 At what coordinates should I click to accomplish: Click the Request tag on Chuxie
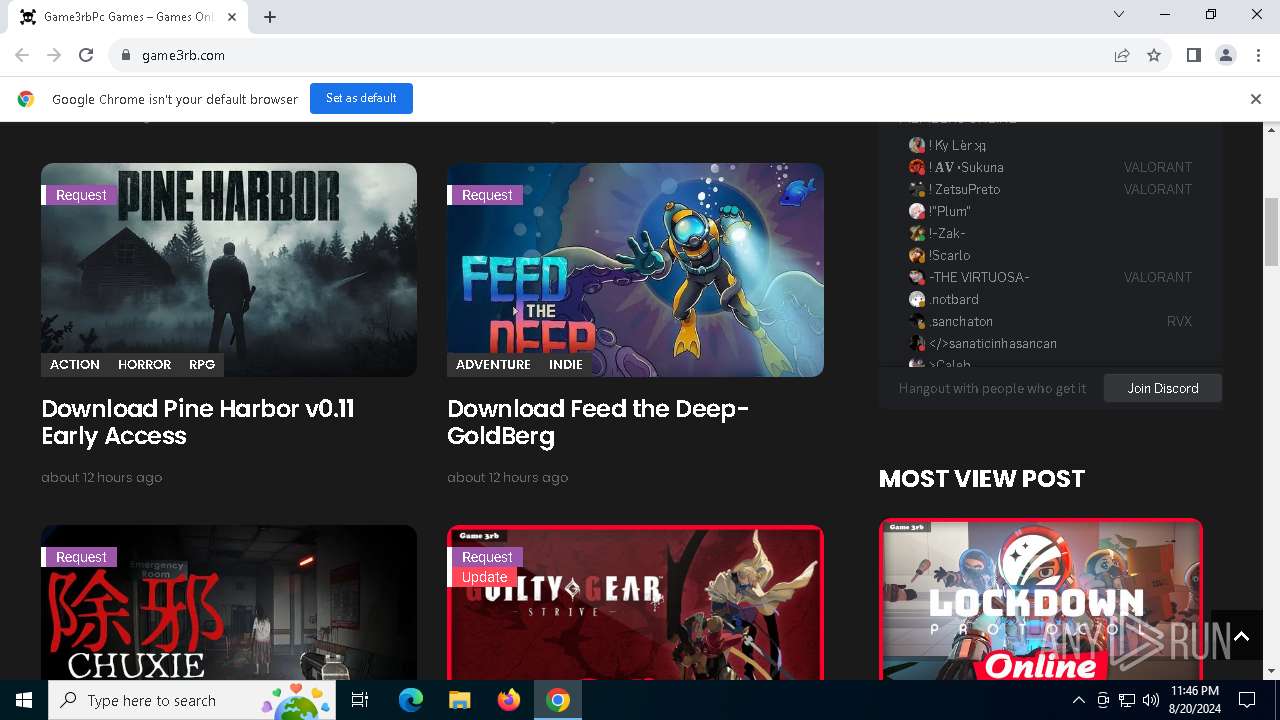(79, 557)
